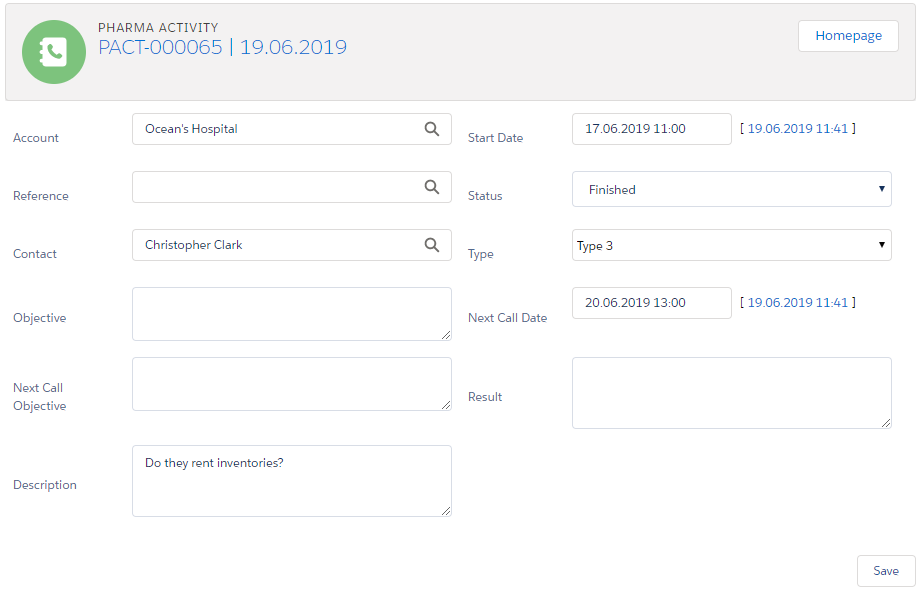Grab the Result text area resize handle

click(x=886, y=423)
